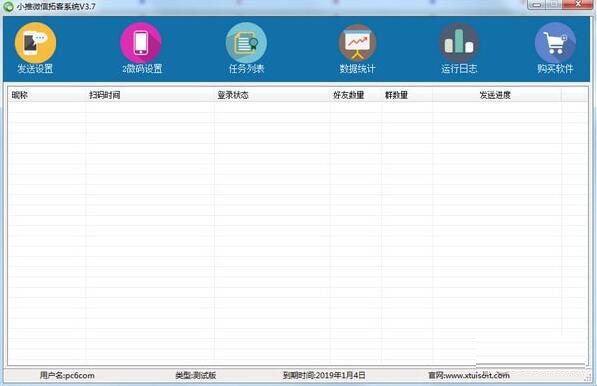Click 用户名:pc6com in status bar
Viewport: 597px width, 386px height.
click(67, 375)
